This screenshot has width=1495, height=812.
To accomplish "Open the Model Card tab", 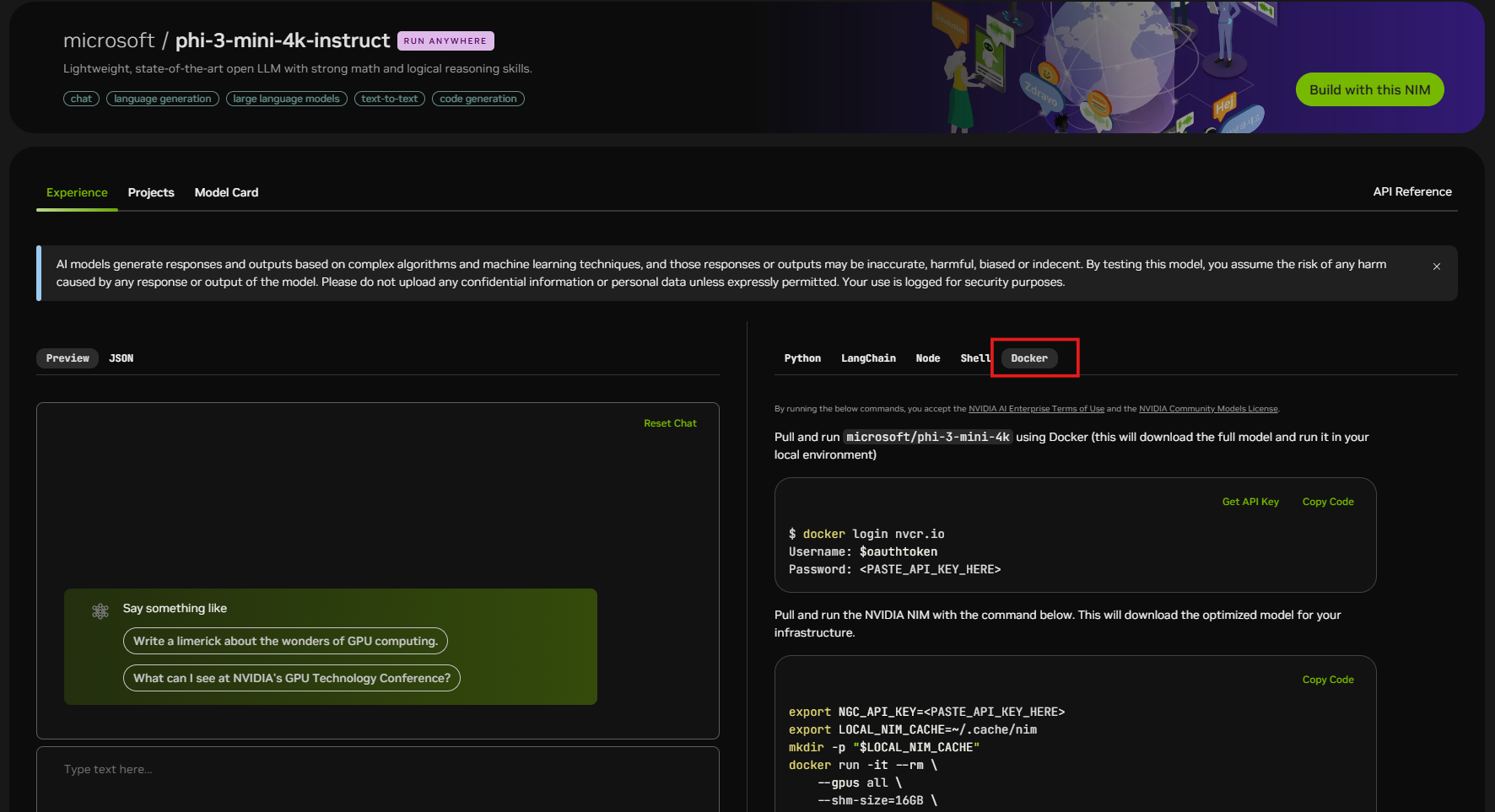I will click(x=226, y=192).
